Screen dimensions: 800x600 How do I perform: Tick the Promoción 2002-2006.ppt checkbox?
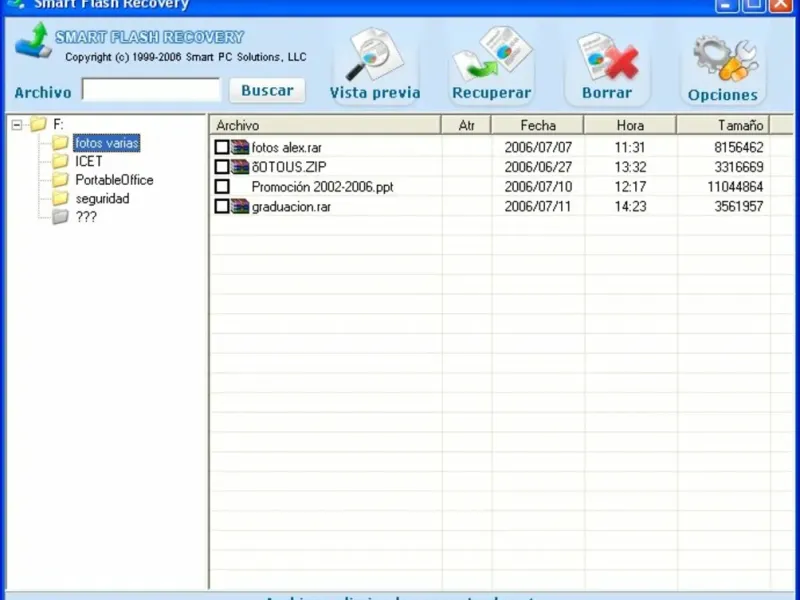222,186
